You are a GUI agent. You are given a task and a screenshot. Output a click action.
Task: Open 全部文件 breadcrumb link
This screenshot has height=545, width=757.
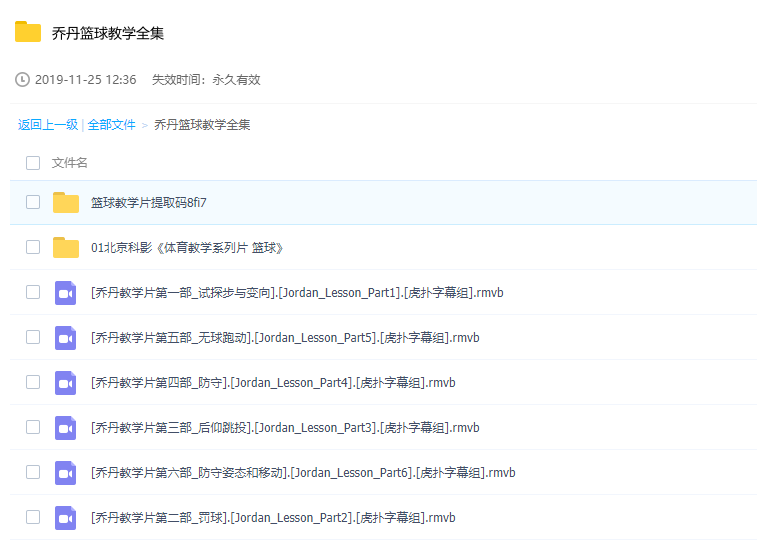(x=111, y=125)
